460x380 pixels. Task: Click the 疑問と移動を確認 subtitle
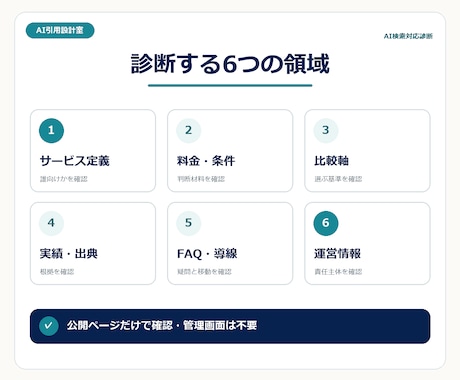point(204,272)
